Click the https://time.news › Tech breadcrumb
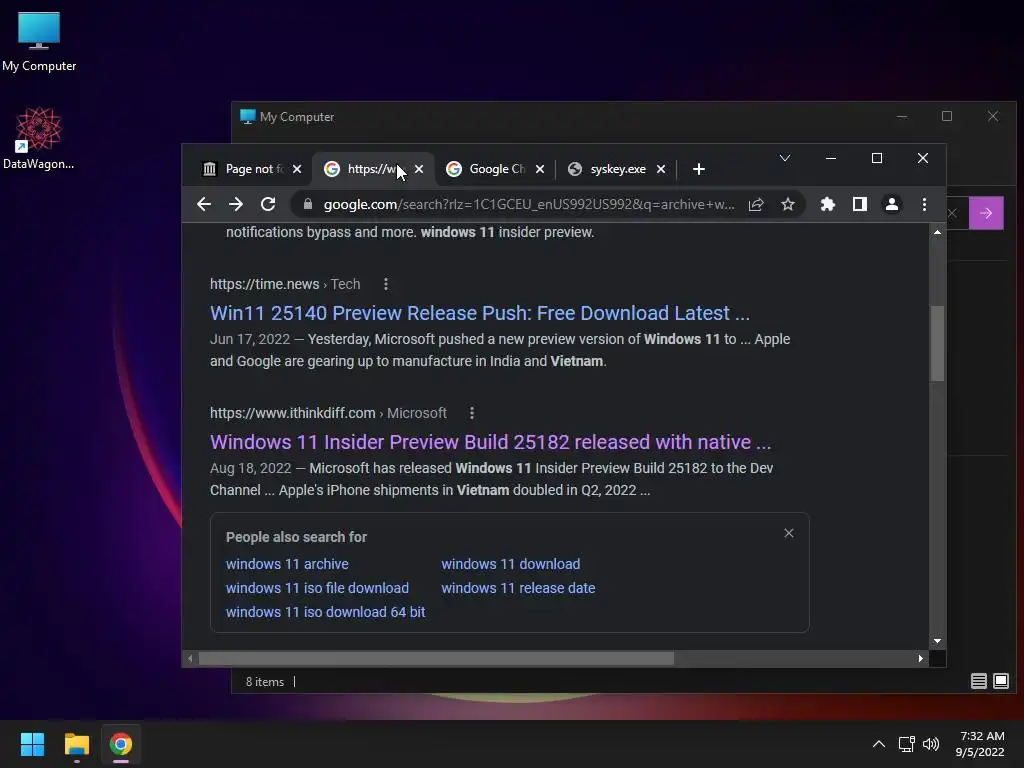The height and width of the screenshot is (768, 1024). point(285,284)
